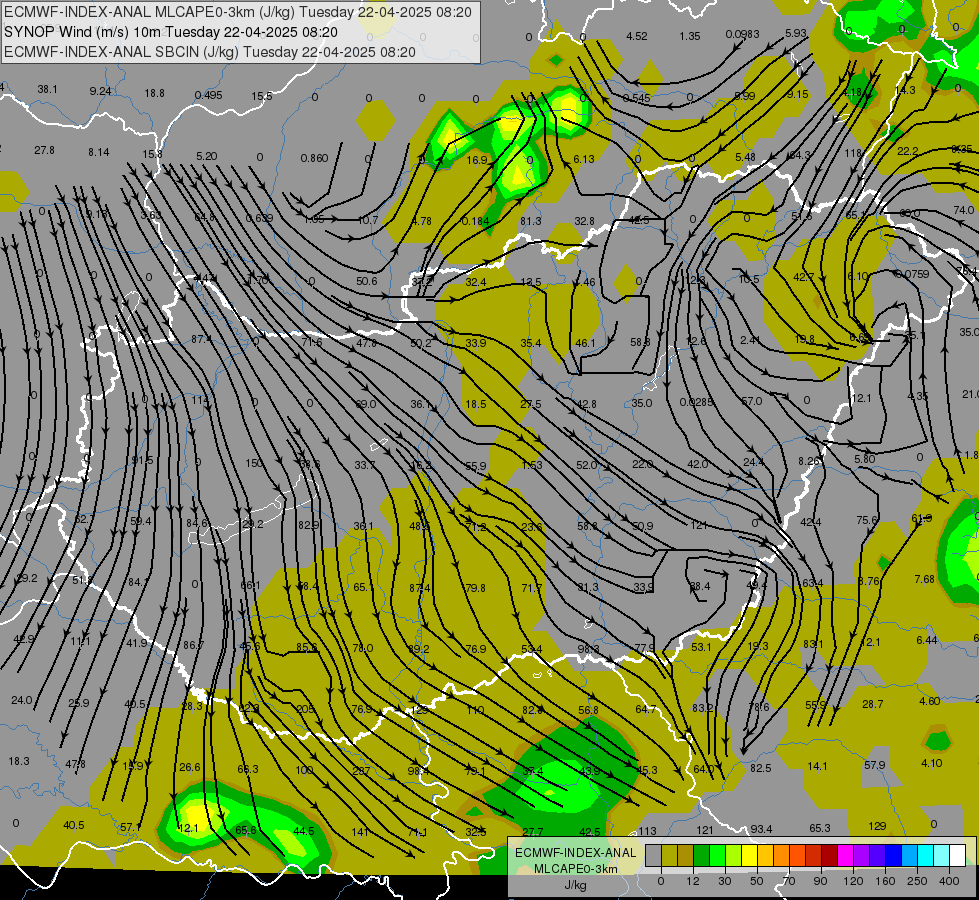Click the map value 57.0
Image resolution: width=979 pixels, height=900 pixels.
click(752, 401)
